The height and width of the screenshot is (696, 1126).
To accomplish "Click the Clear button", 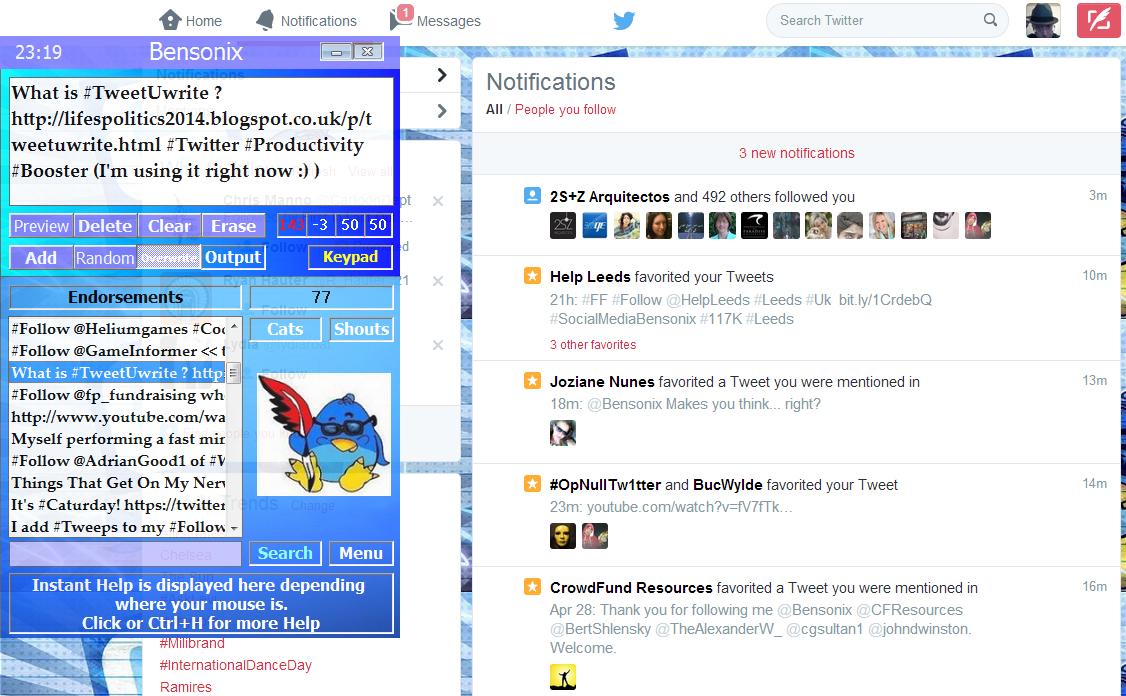I will coord(169,226).
